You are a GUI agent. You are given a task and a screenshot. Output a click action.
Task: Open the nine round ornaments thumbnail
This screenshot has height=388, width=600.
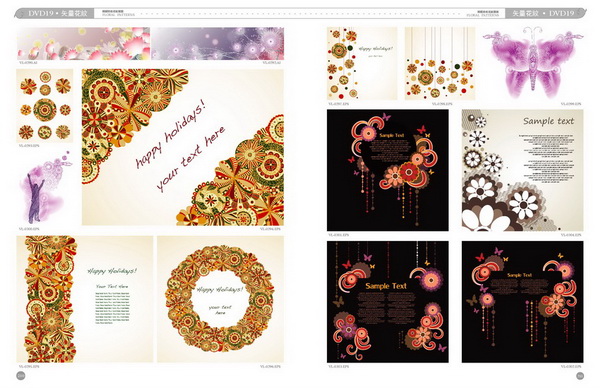pyautogui.click(x=45, y=106)
